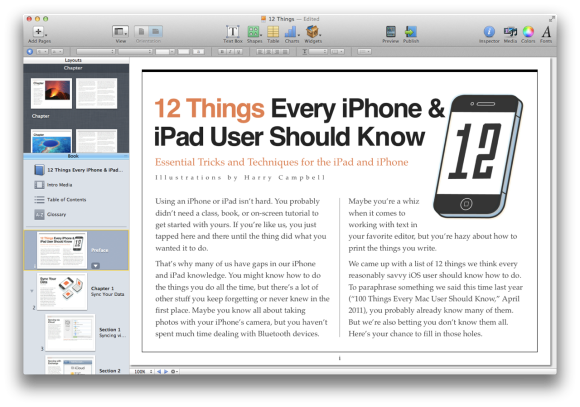Image resolution: width=580 pixels, height=407 pixels.
Task: Open the Glossary in sidebar
Action: click(50, 214)
